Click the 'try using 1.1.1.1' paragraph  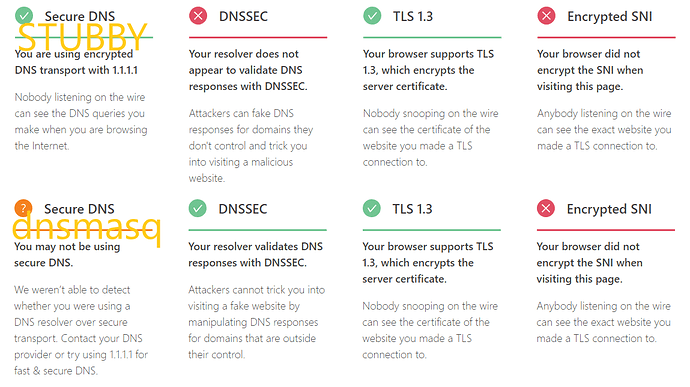click(x=81, y=330)
